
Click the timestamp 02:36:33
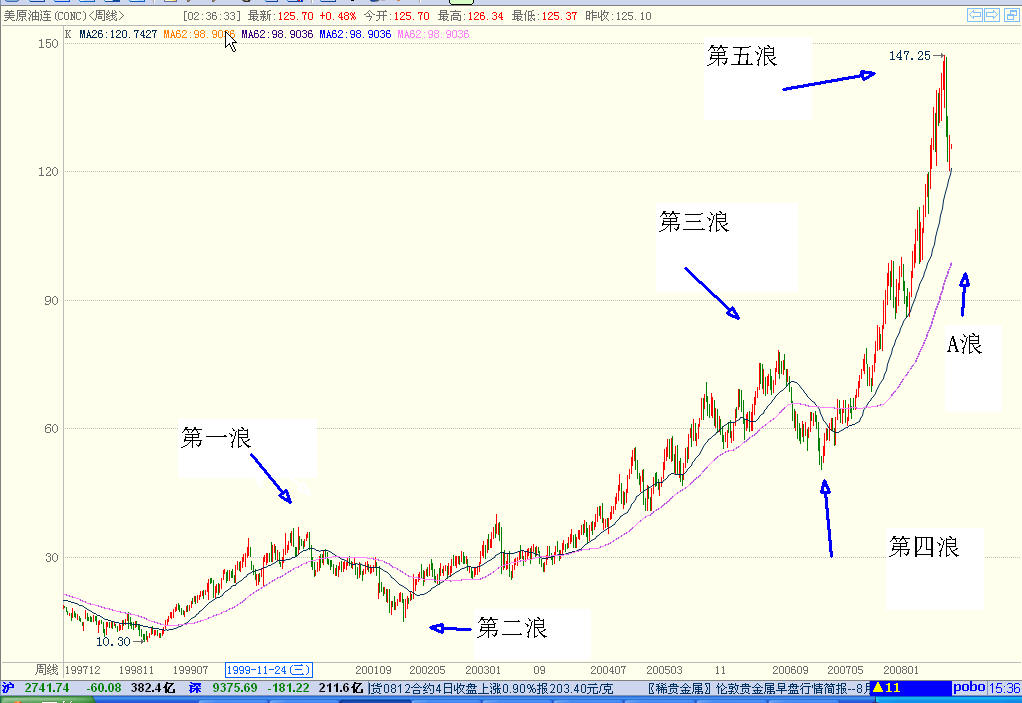coord(211,16)
